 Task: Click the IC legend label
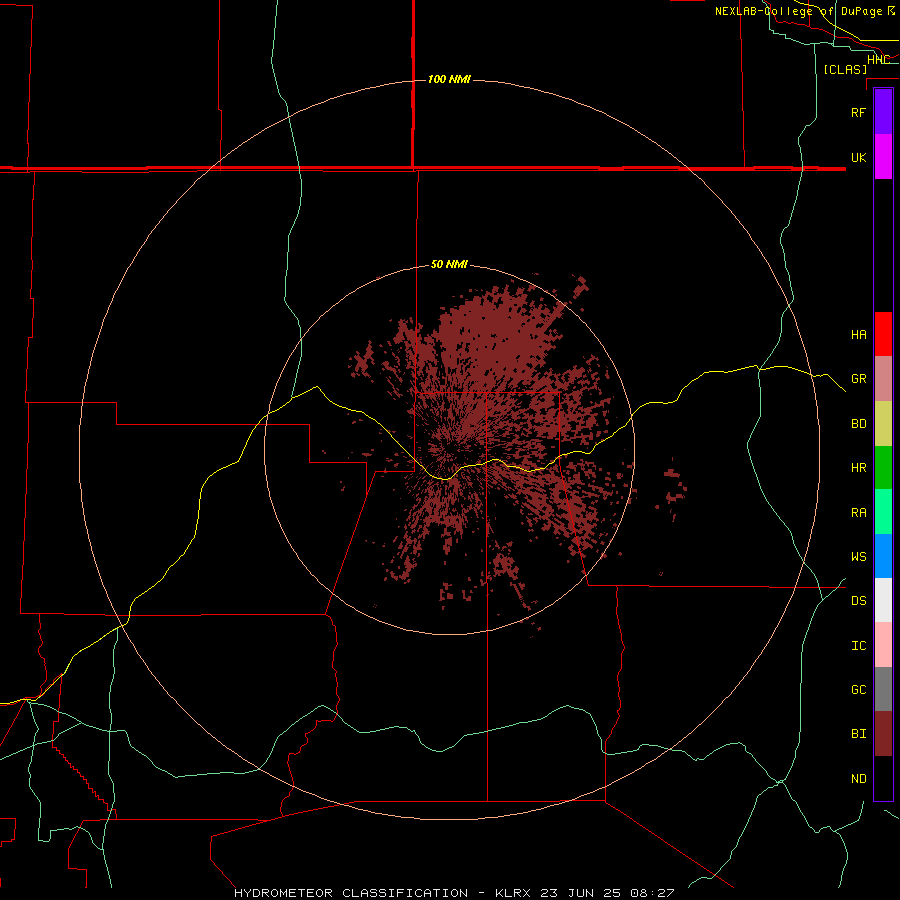click(x=859, y=646)
